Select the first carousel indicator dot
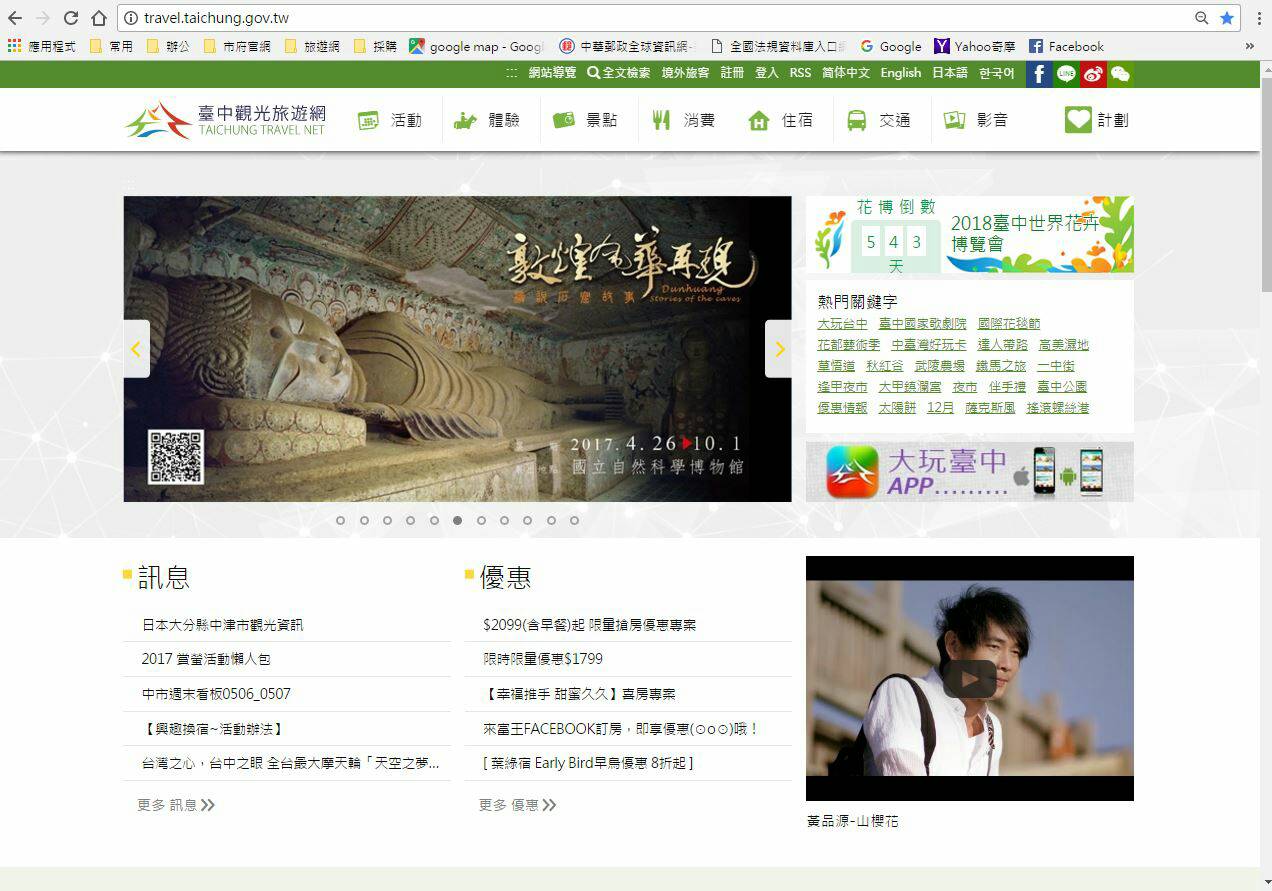The image size is (1272, 891). (x=340, y=520)
